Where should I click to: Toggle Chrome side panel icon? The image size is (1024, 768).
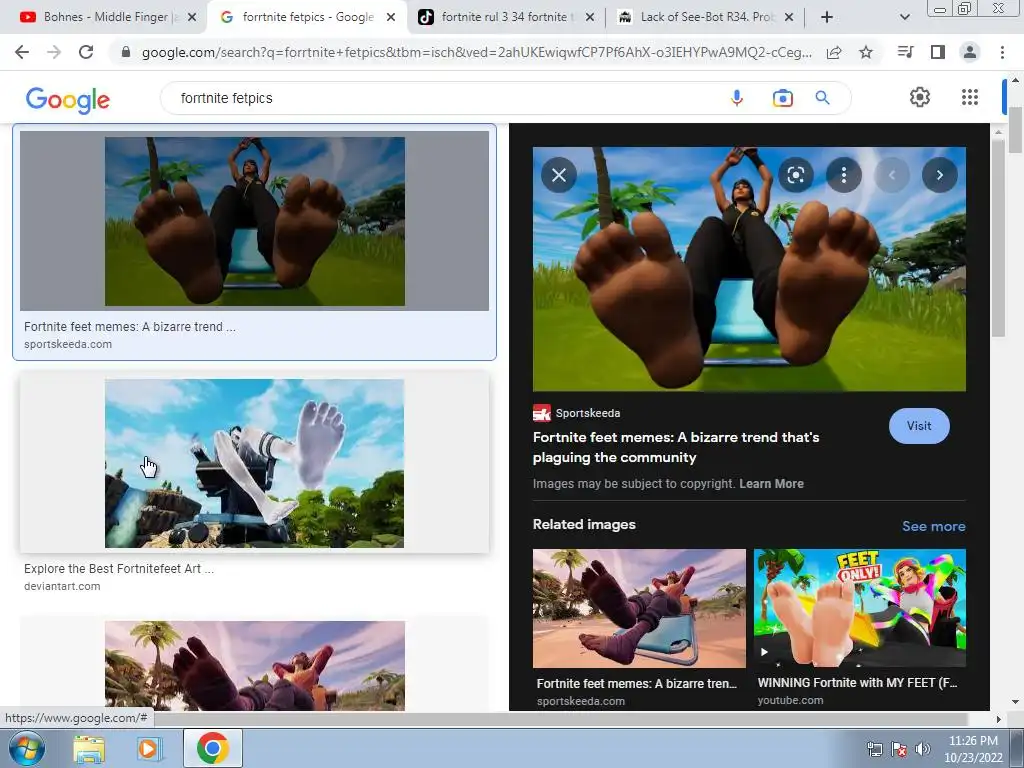tap(938, 52)
